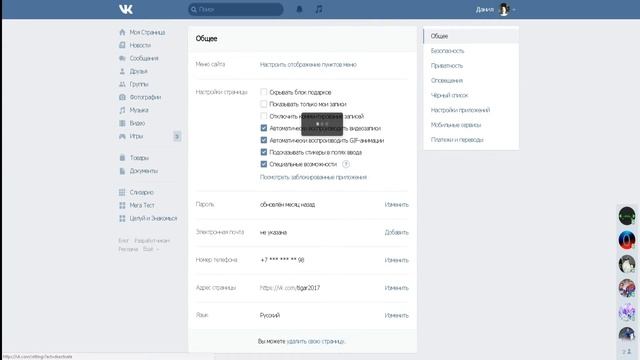
Task: Go to Моя Страница via home icon
Action: tap(142, 32)
